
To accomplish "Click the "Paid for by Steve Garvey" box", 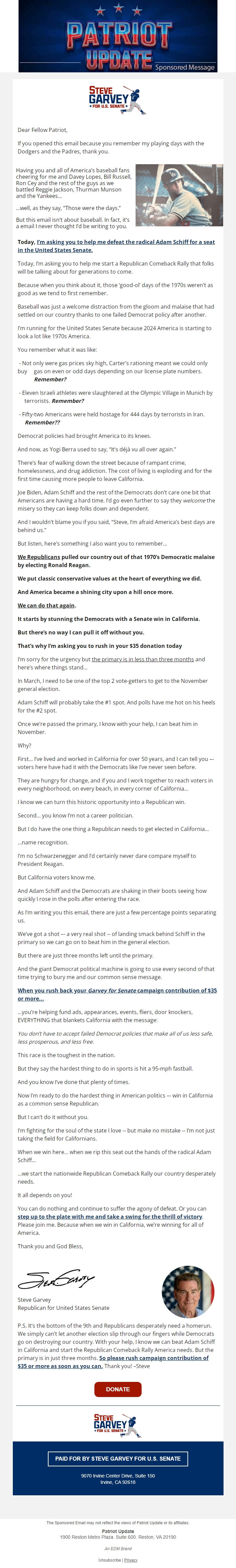I will point(118,1458).
